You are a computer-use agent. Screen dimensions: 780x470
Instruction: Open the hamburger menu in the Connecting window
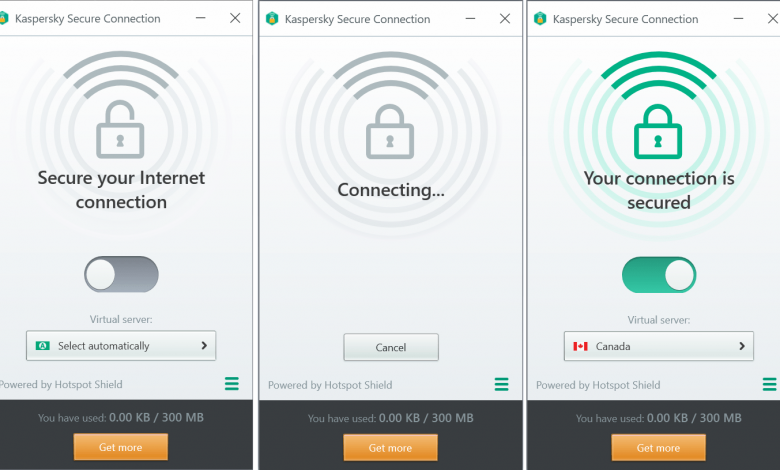click(501, 384)
